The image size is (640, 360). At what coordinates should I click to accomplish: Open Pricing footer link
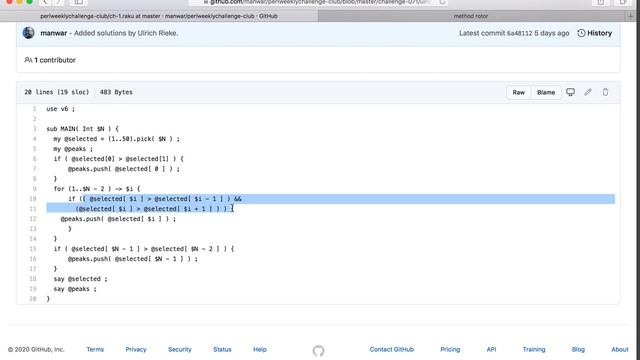tap(450, 349)
